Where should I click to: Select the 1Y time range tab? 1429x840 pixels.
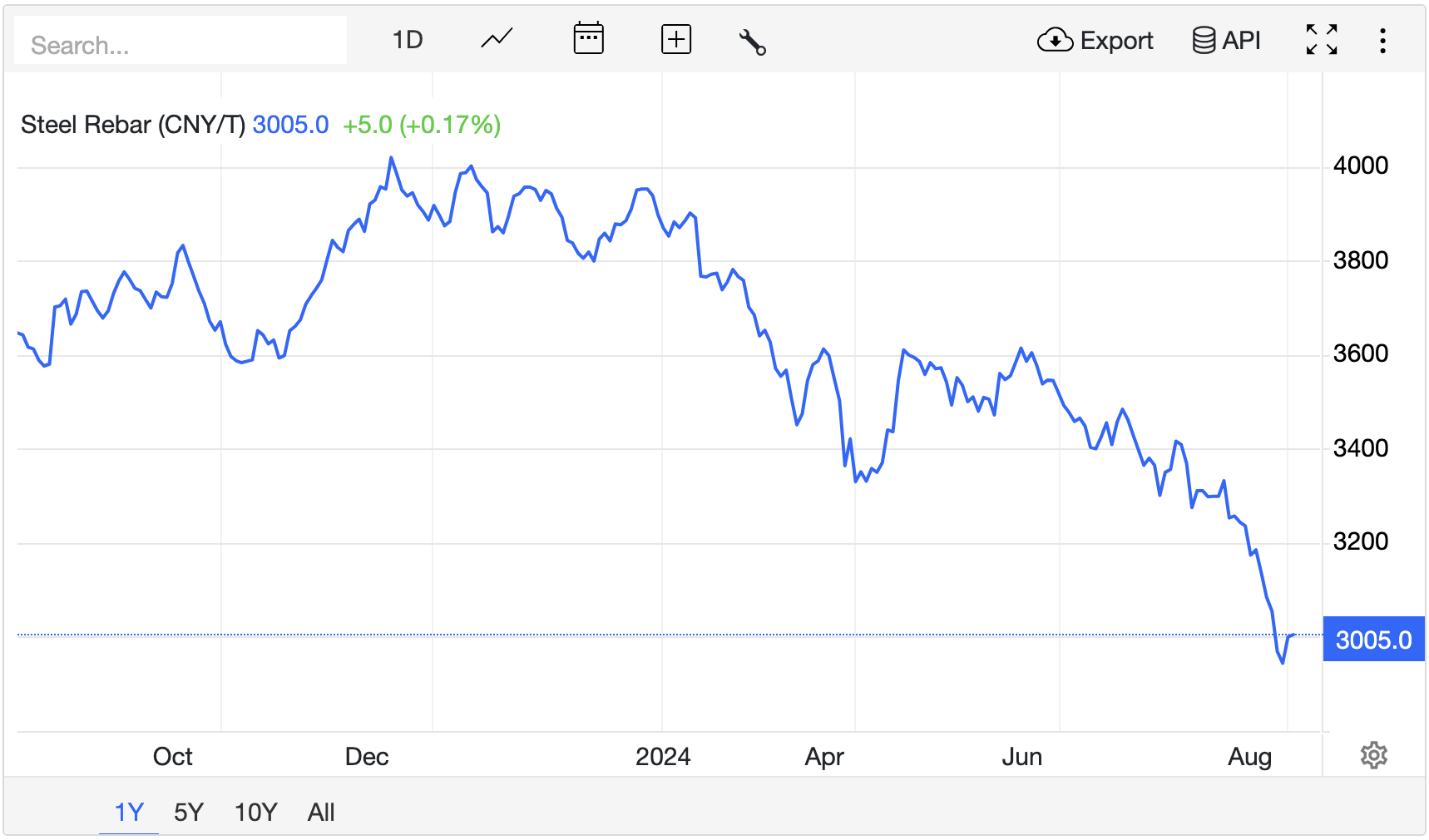(x=129, y=812)
